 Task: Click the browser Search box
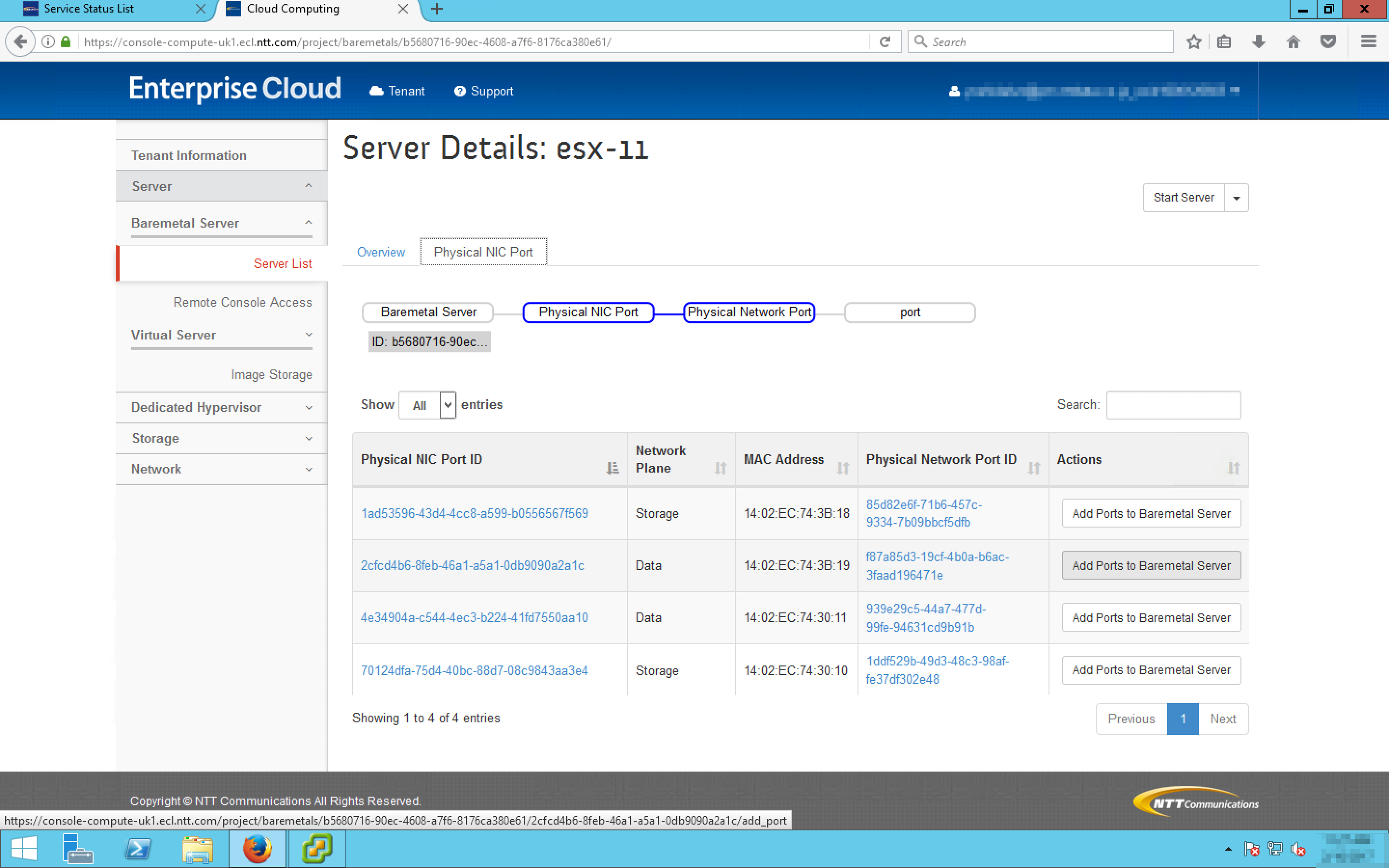1040,42
